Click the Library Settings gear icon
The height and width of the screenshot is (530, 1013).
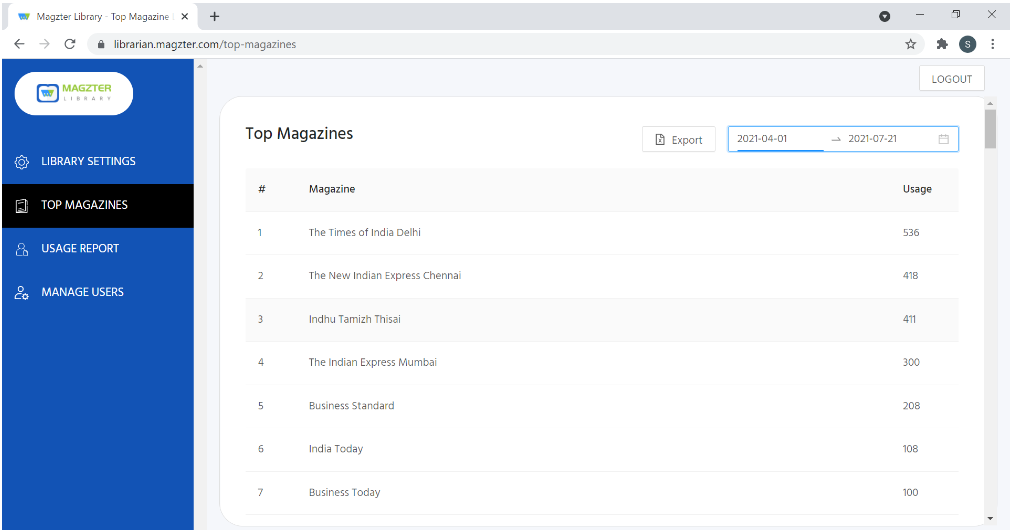coord(21,162)
